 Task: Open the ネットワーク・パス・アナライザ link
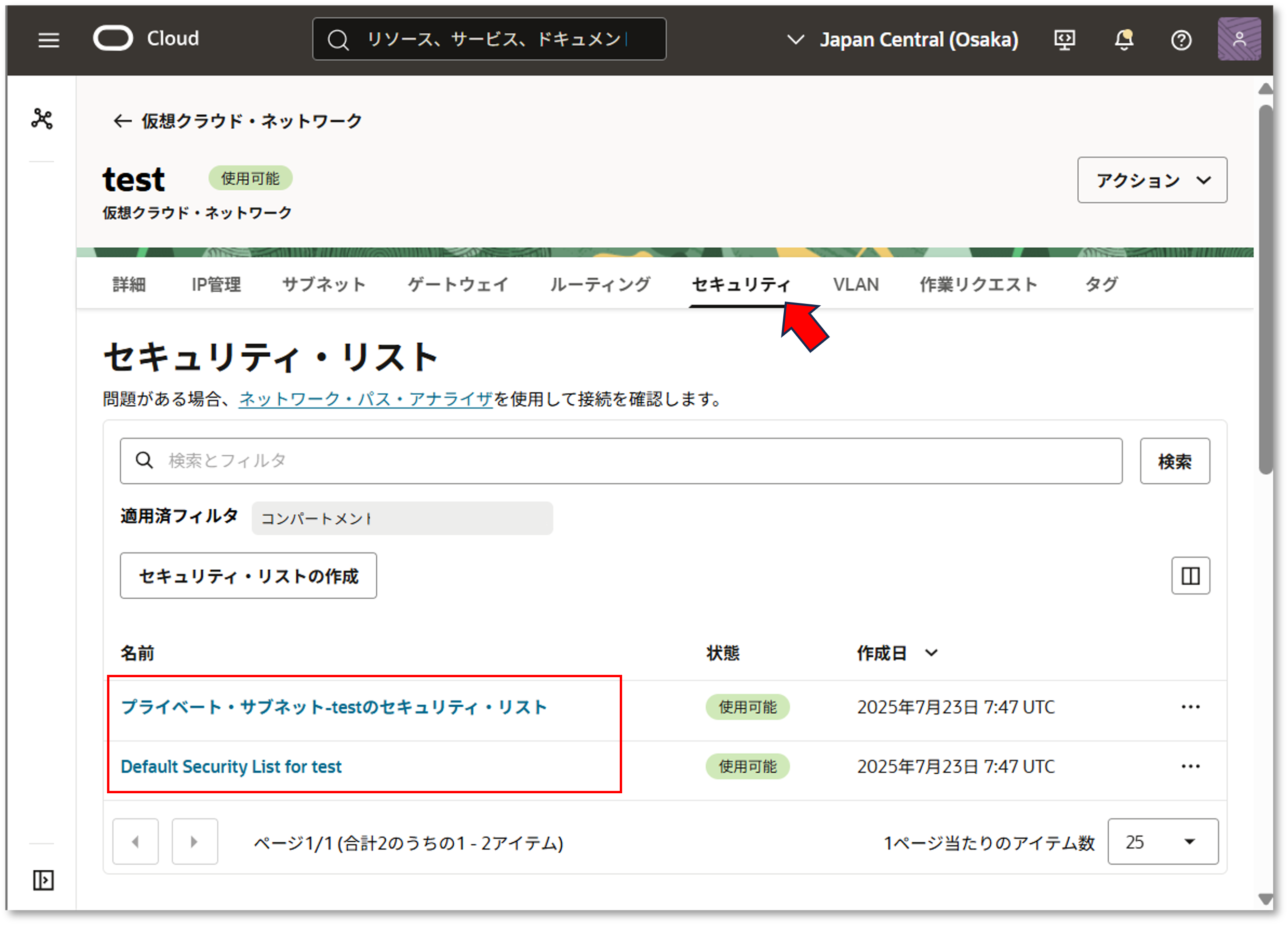tap(365, 399)
